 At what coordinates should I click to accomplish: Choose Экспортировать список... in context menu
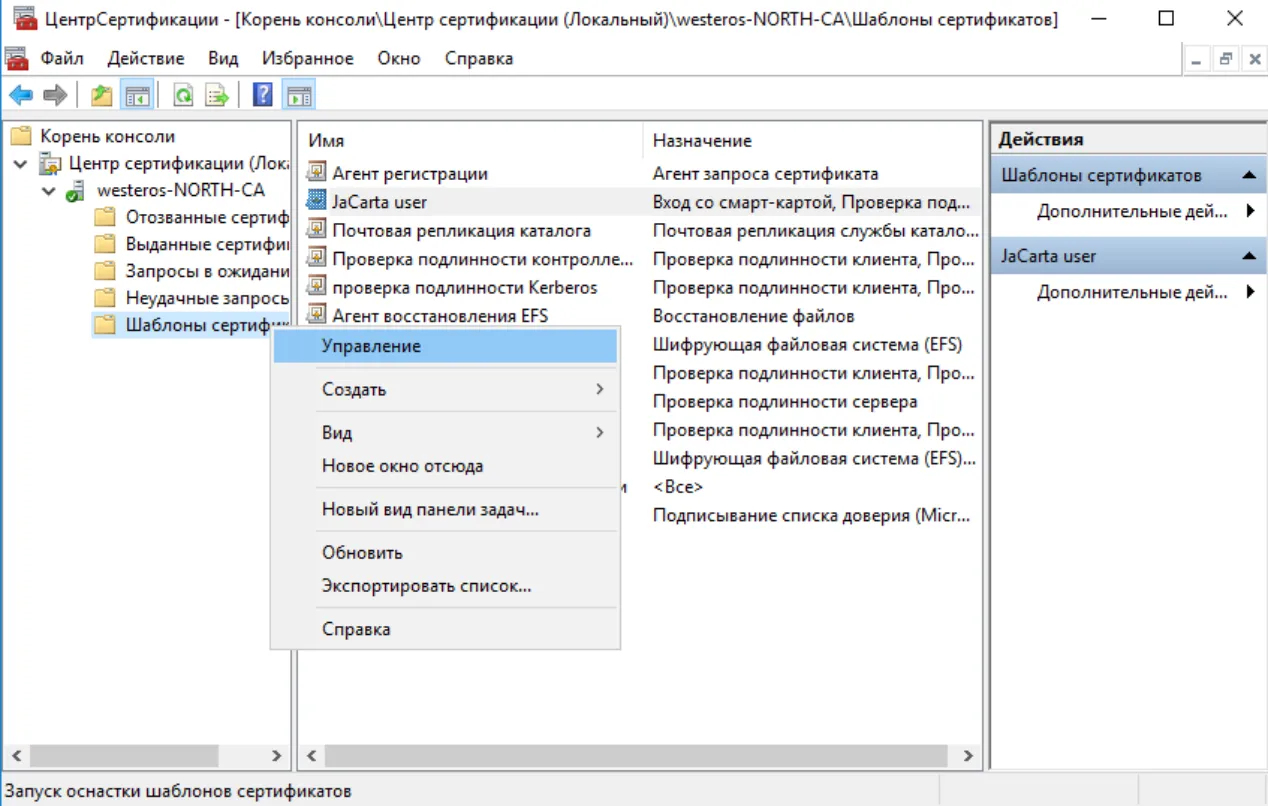pos(445,586)
